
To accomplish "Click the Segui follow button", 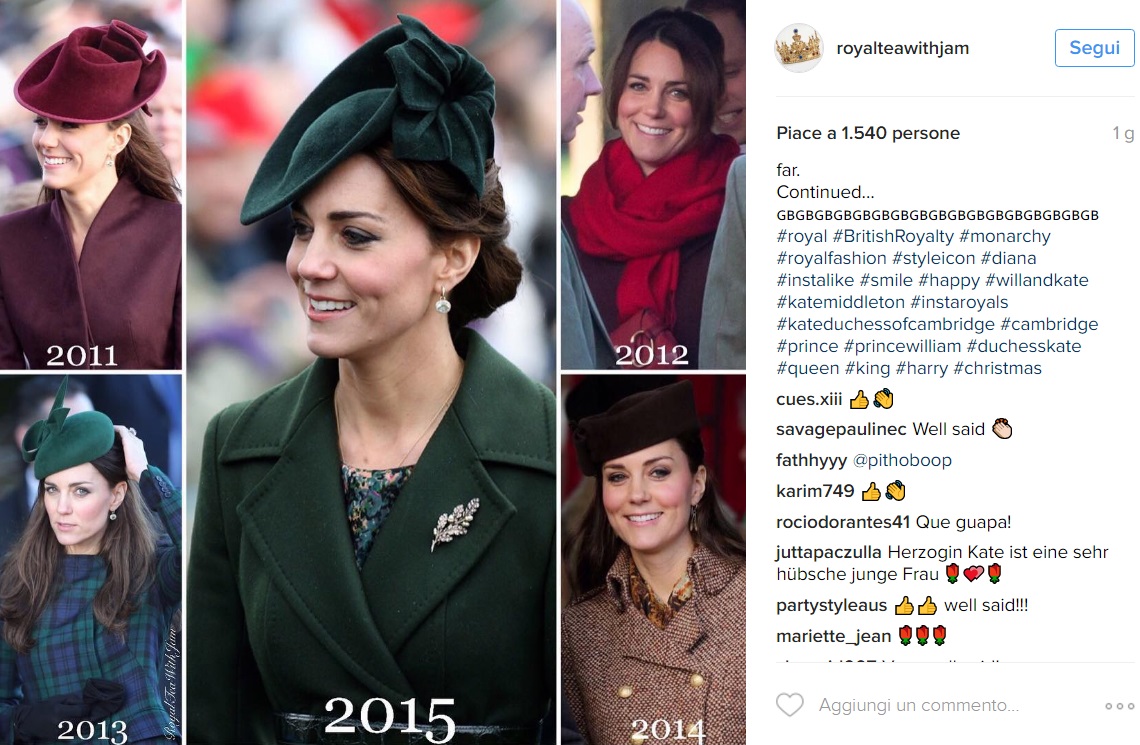I will (1094, 48).
